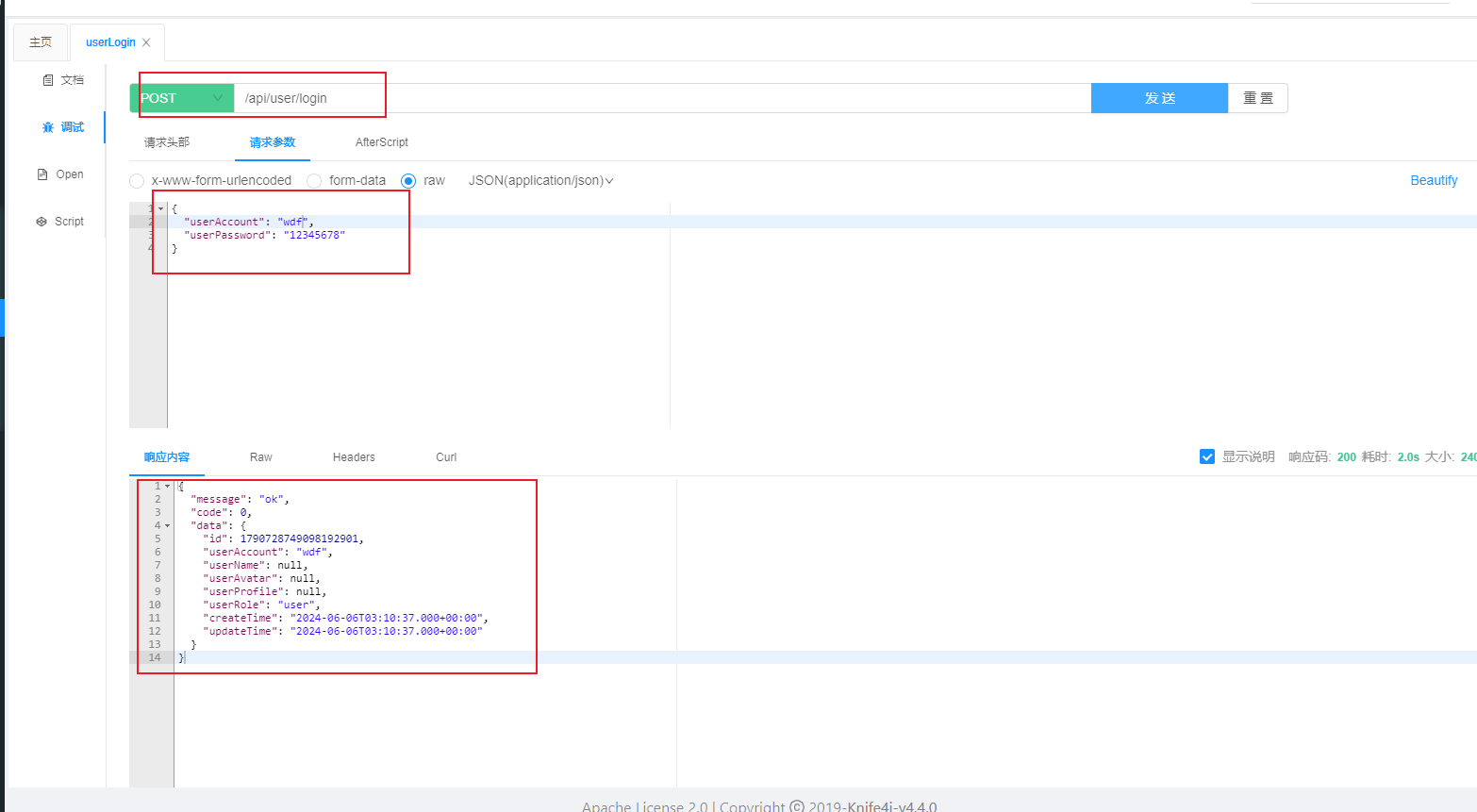Click the 2.0s elapsed time value
The height and width of the screenshot is (812, 1477).
(x=1408, y=456)
